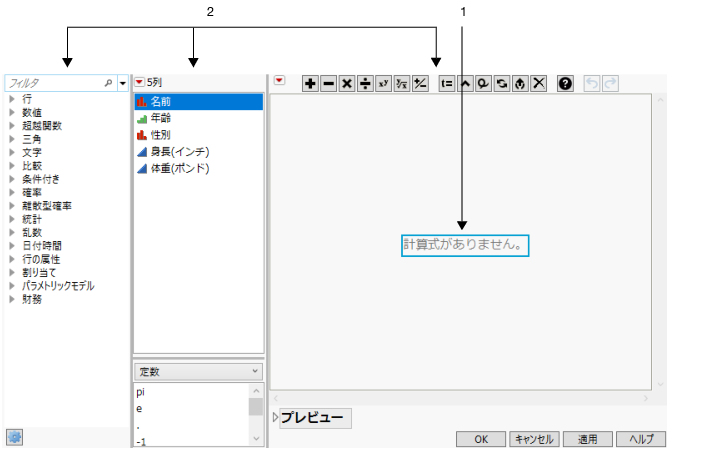Click the redo arrow icon

[610, 84]
